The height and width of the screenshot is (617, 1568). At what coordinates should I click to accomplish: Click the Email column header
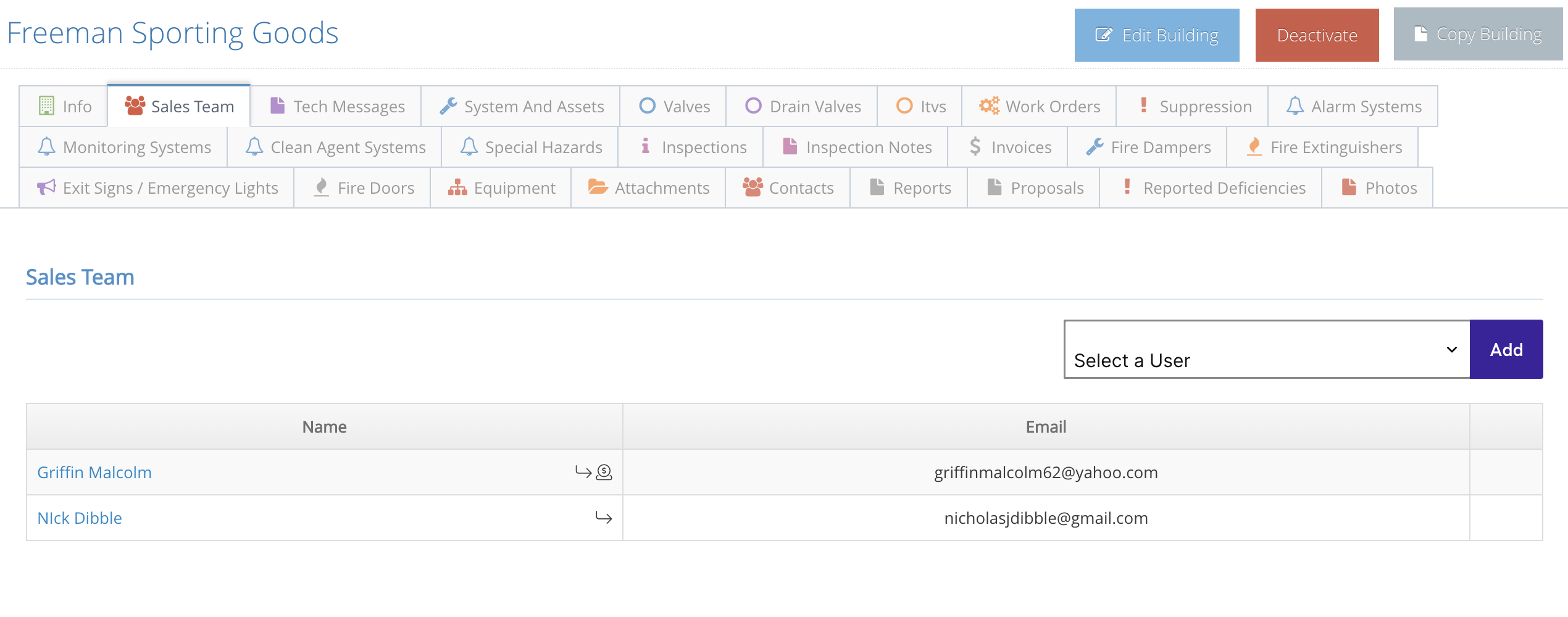(x=1046, y=426)
